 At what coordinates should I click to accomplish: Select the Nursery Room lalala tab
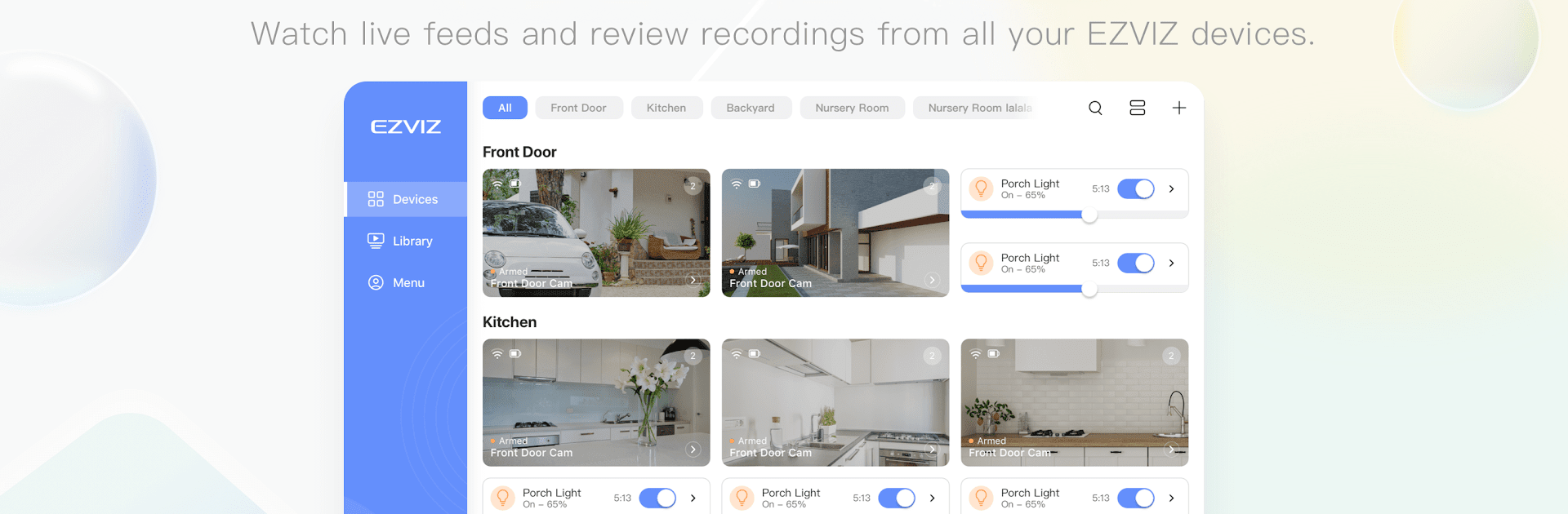click(974, 108)
